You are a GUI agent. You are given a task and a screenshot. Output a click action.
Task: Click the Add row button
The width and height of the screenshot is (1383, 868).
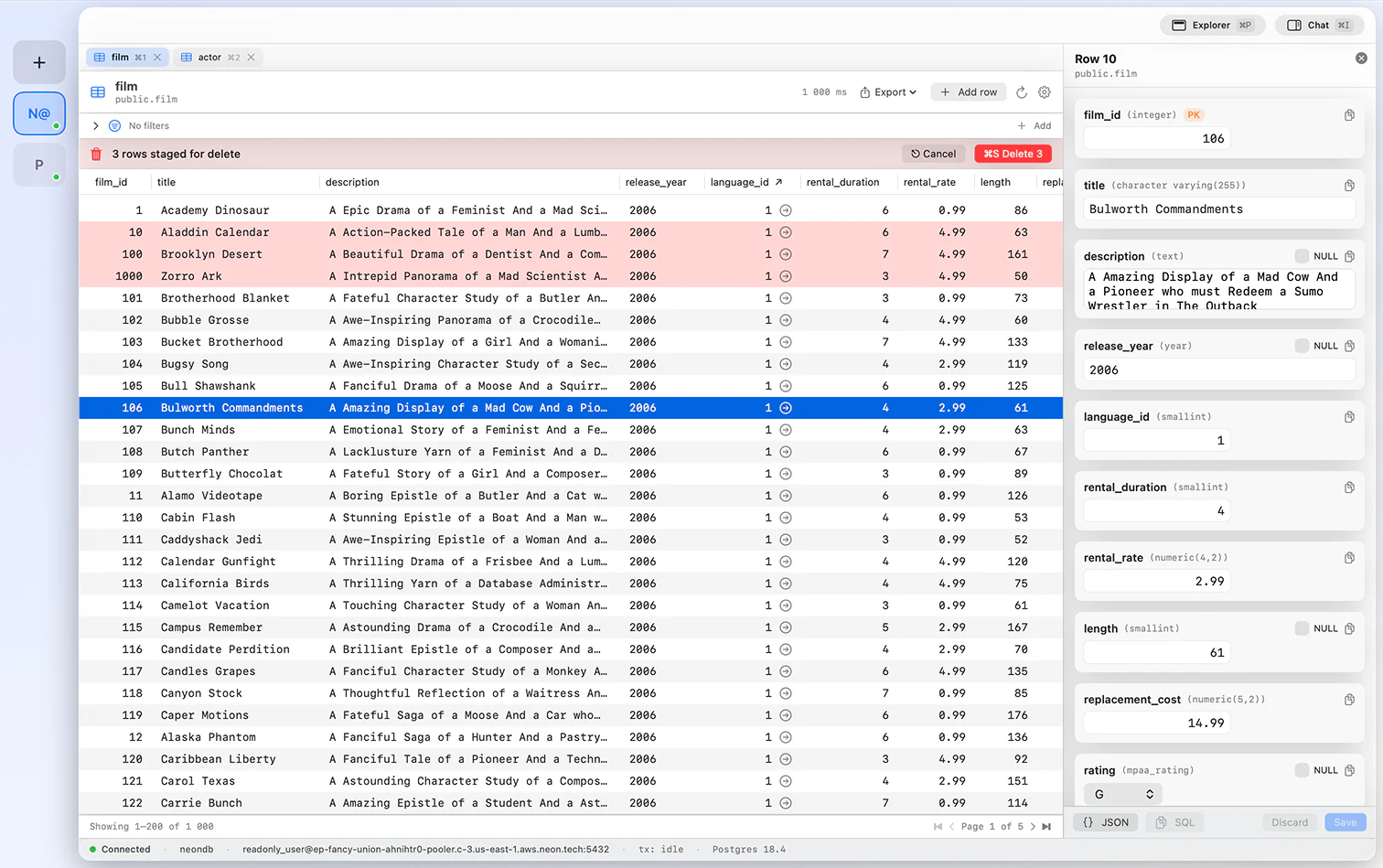pos(969,92)
